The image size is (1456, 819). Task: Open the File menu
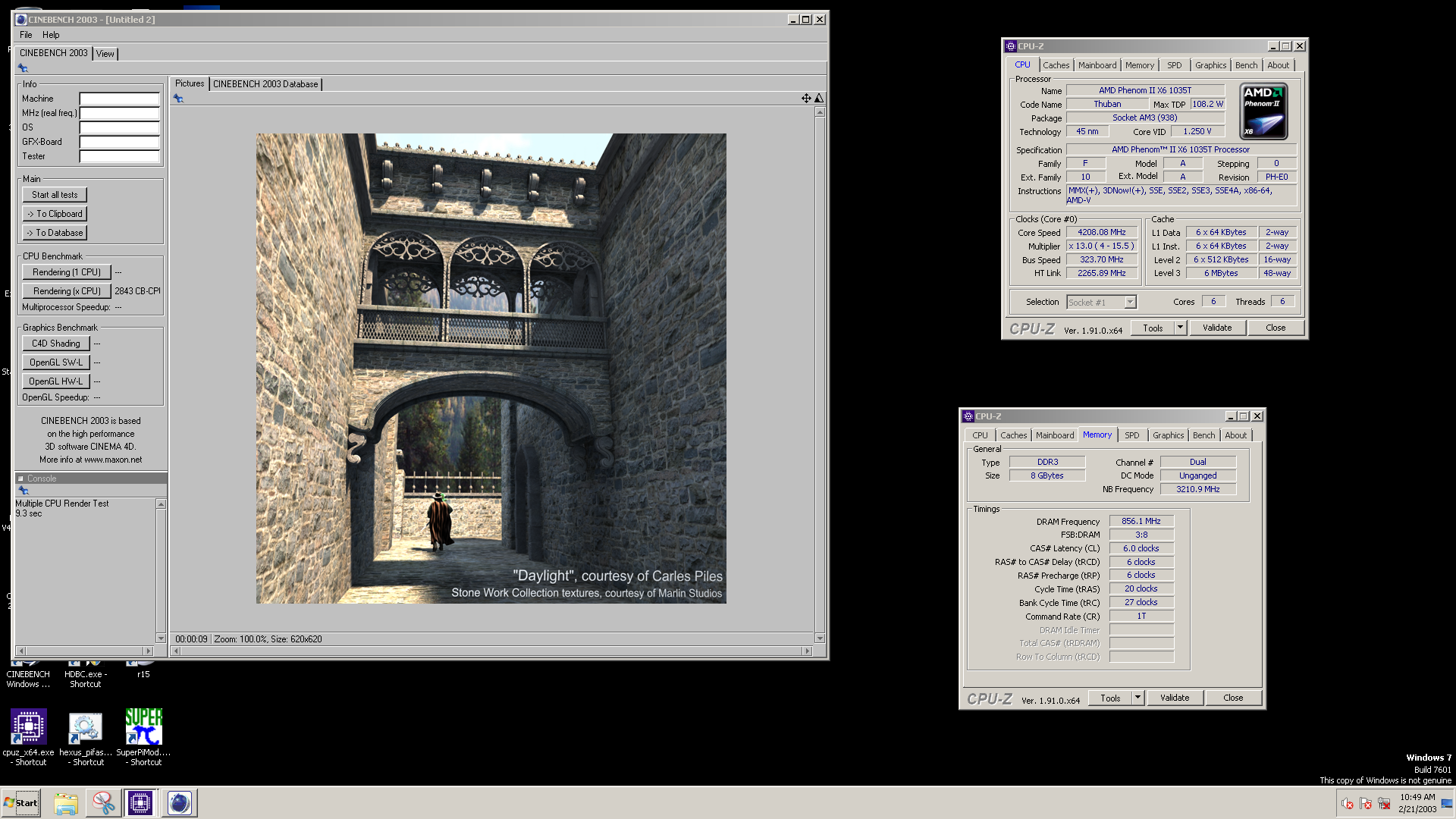pyautogui.click(x=26, y=35)
